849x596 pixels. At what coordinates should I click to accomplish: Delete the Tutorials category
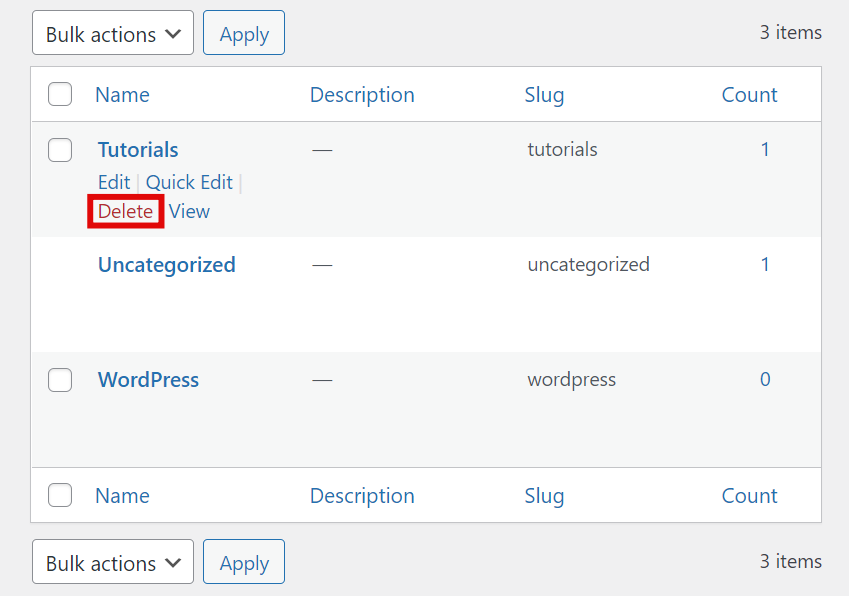pos(125,211)
